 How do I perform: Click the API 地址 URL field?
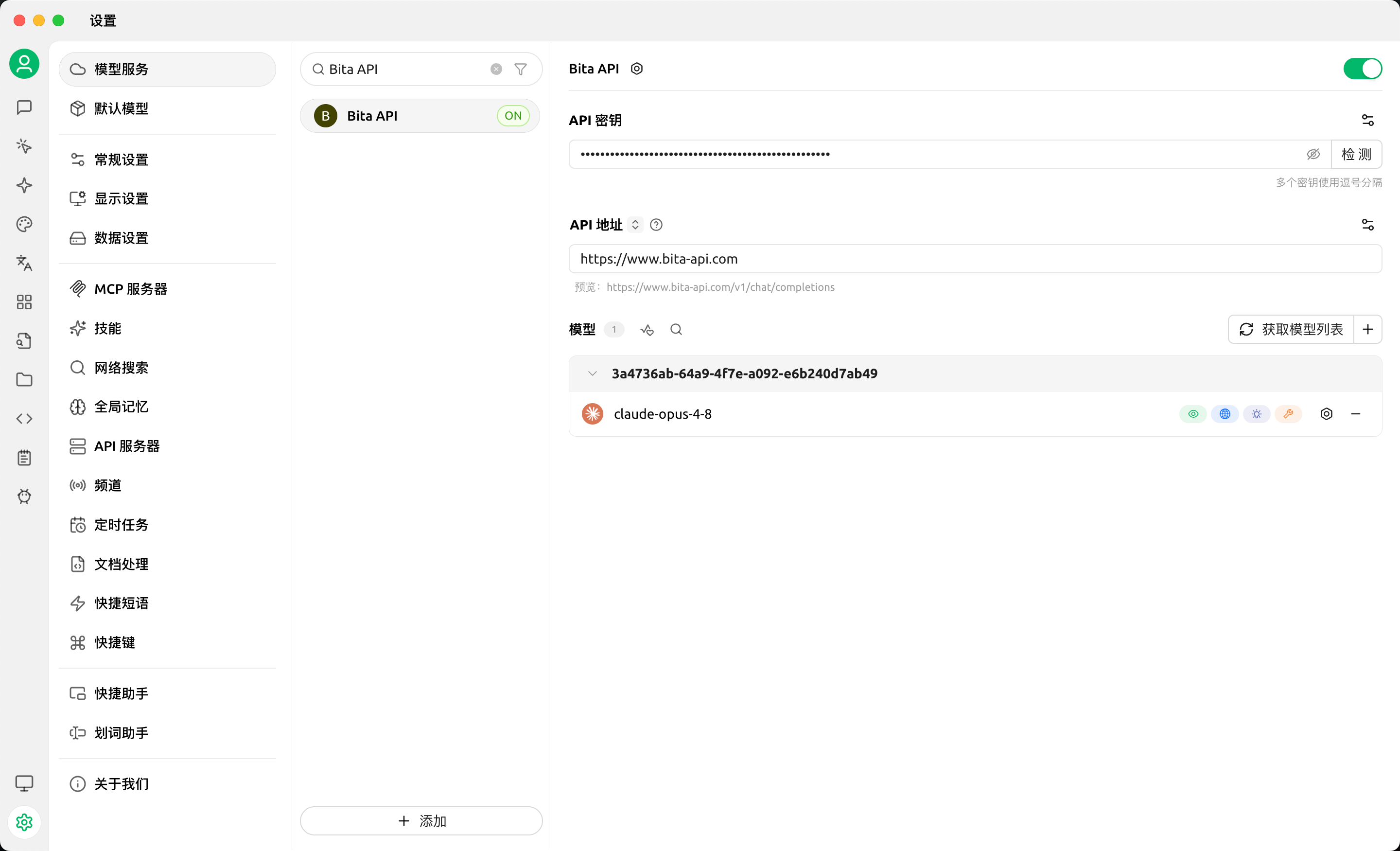(x=975, y=259)
